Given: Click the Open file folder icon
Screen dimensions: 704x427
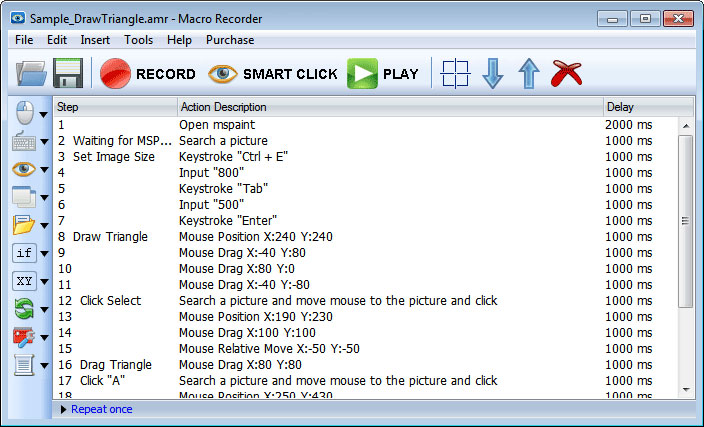Looking at the screenshot, I should 31,74.
